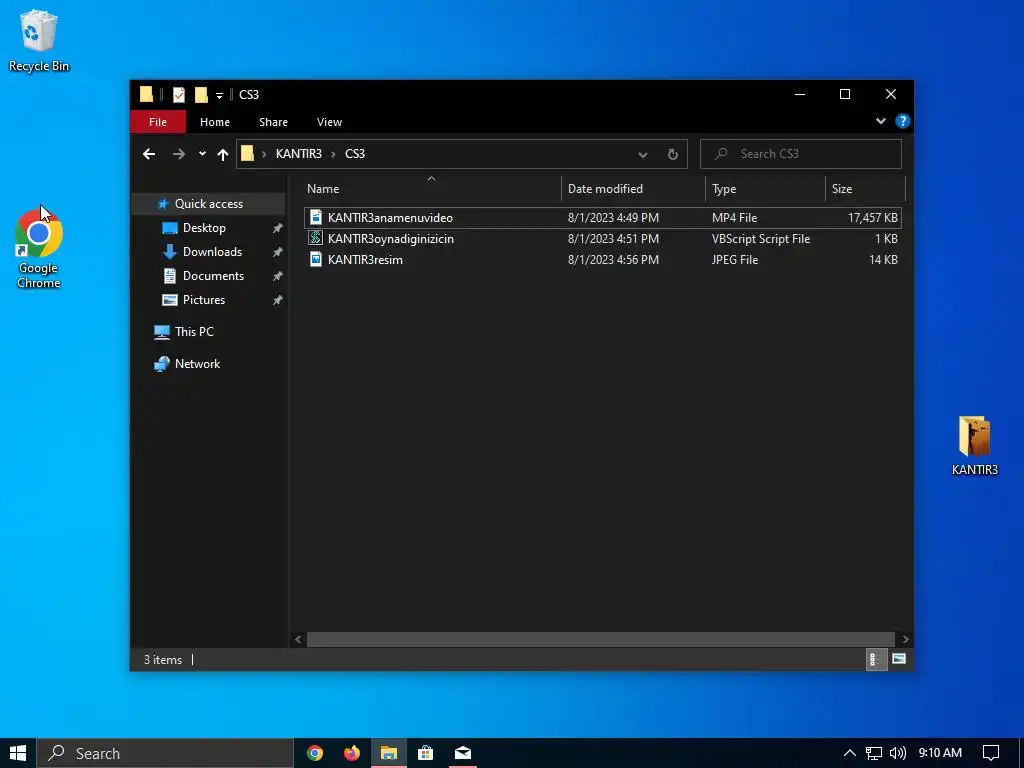
Task: Switch to Details view layout button
Action: [875, 660]
